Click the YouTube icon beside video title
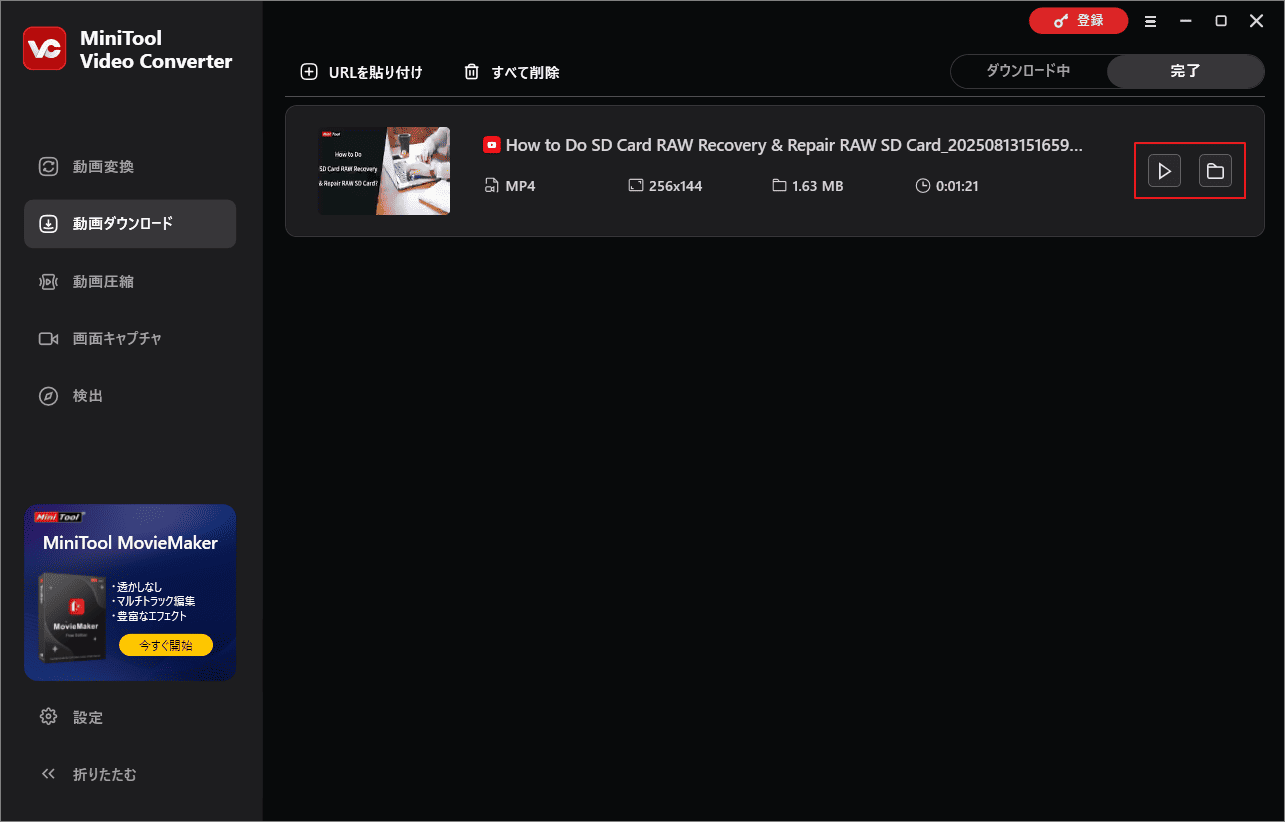 492,145
